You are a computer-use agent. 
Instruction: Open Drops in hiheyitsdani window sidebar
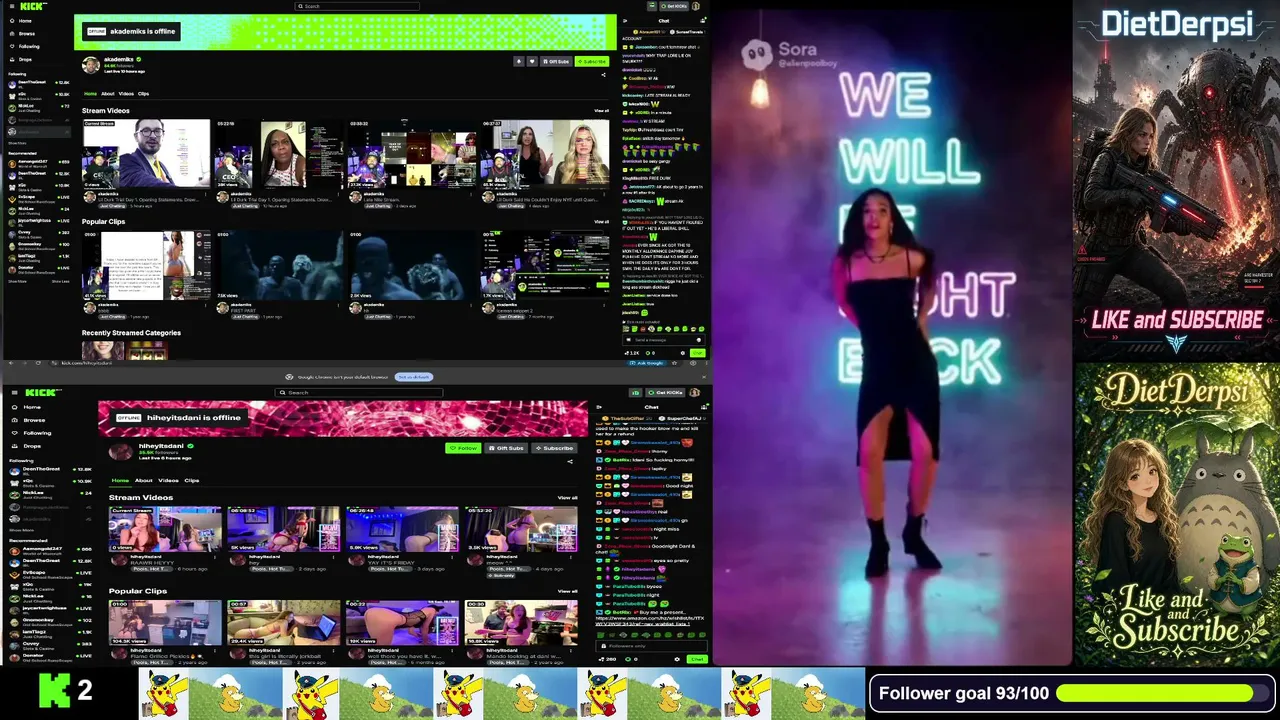[25, 446]
